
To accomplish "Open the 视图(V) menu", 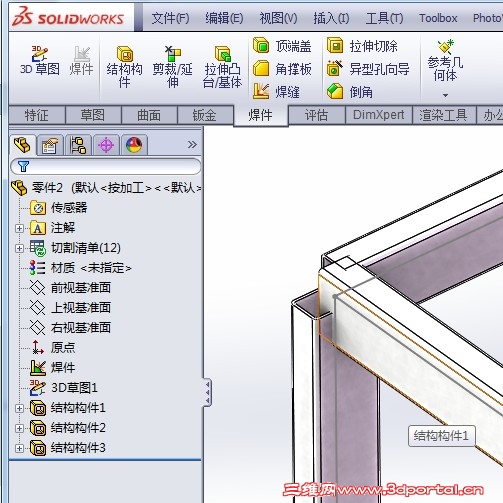I will point(279,18).
